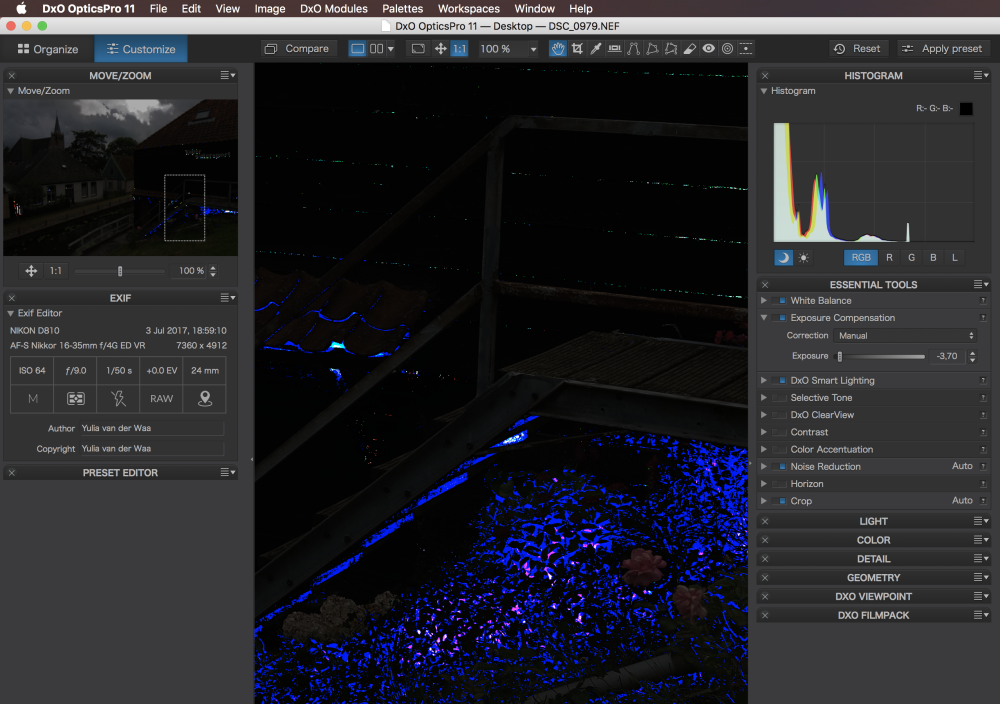Screen dimensions: 1000x704
Task: Enable the Selective Tone switch
Action: [x=779, y=398]
